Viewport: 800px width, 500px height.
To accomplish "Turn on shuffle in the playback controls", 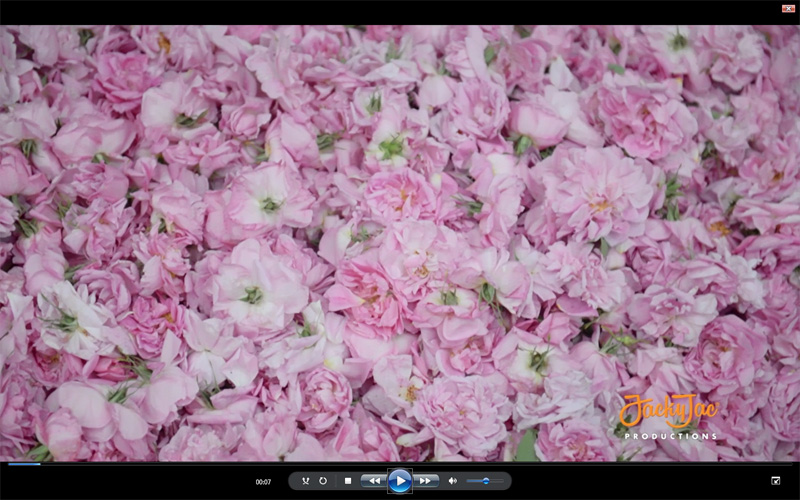I will [305, 481].
